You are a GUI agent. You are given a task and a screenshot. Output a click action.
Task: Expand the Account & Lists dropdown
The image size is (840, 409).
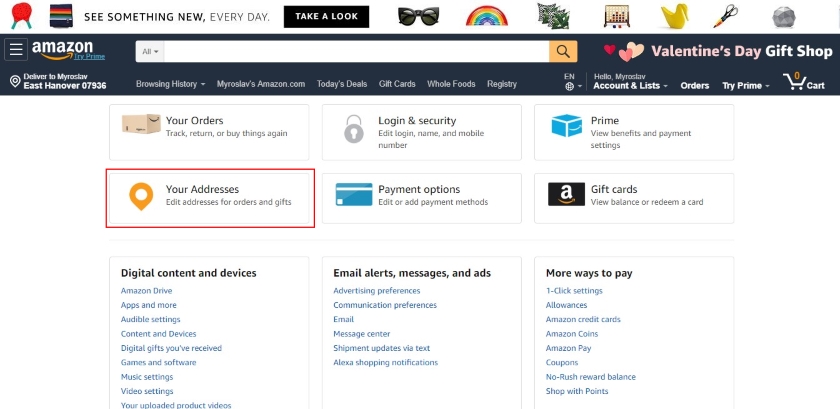click(630, 86)
